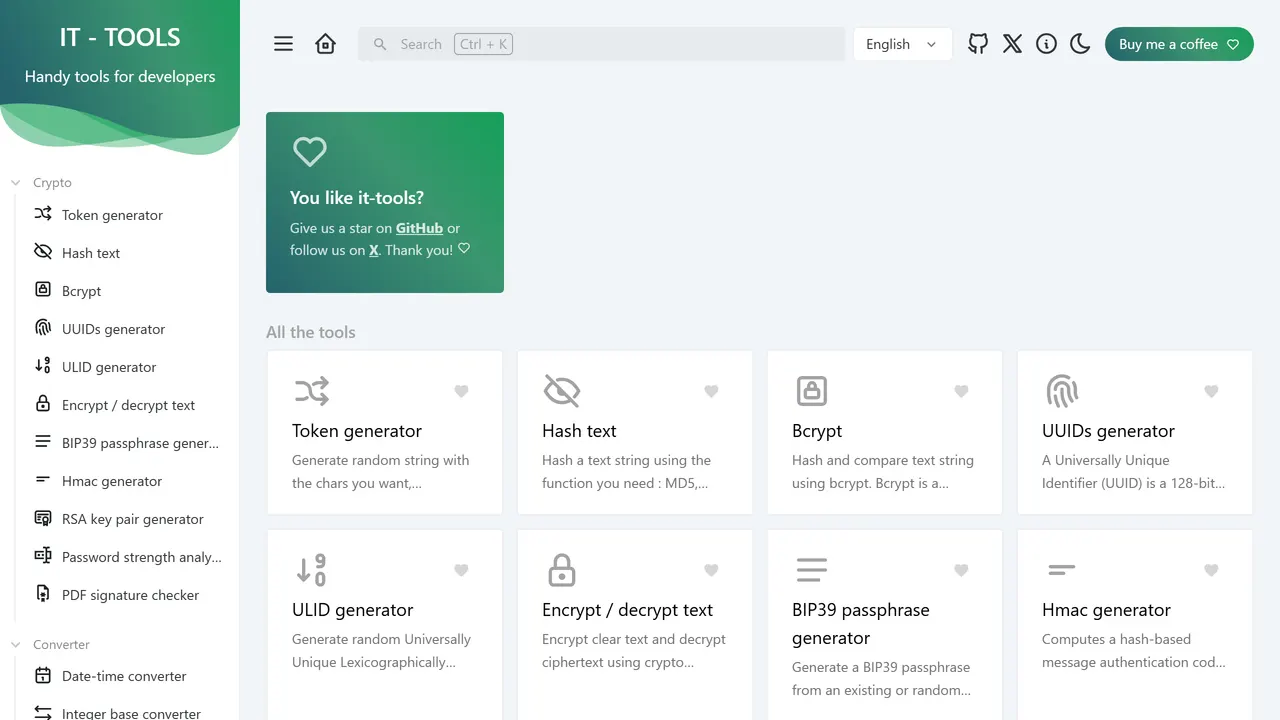Image resolution: width=1280 pixels, height=720 pixels.
Task: Favorite the Encrypt / decrypt text card
Action: coord(711,570)
